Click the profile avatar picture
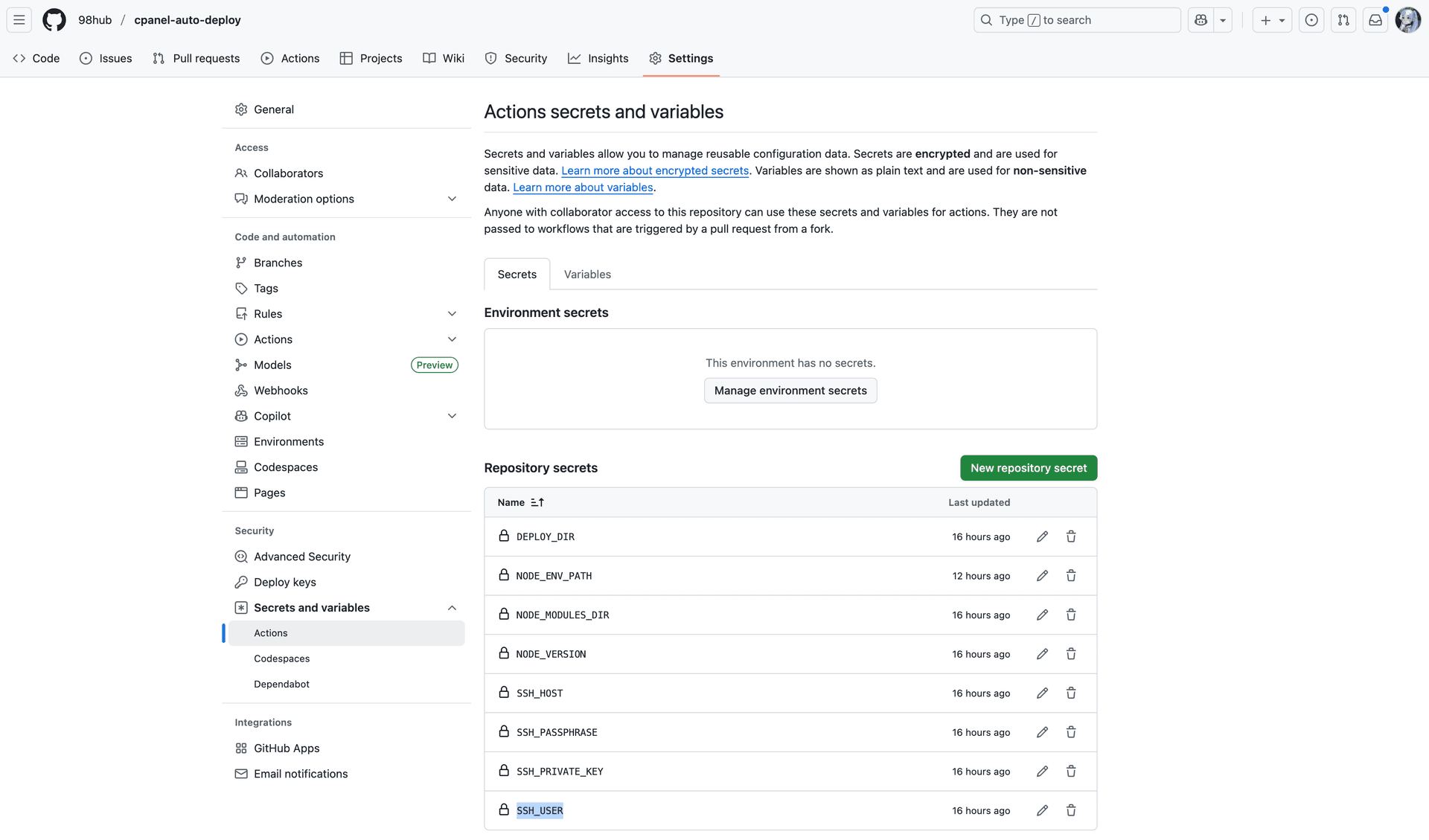 click(x=1407, y=20)
